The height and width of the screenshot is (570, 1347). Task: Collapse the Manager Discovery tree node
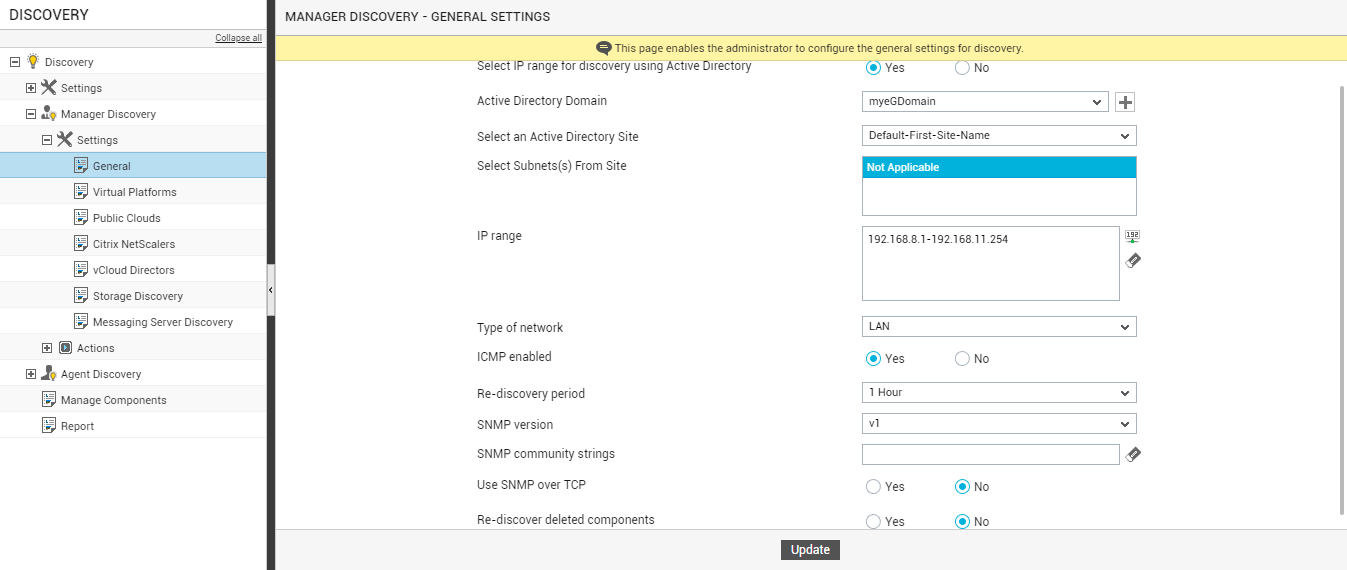(x=31, y=114)
